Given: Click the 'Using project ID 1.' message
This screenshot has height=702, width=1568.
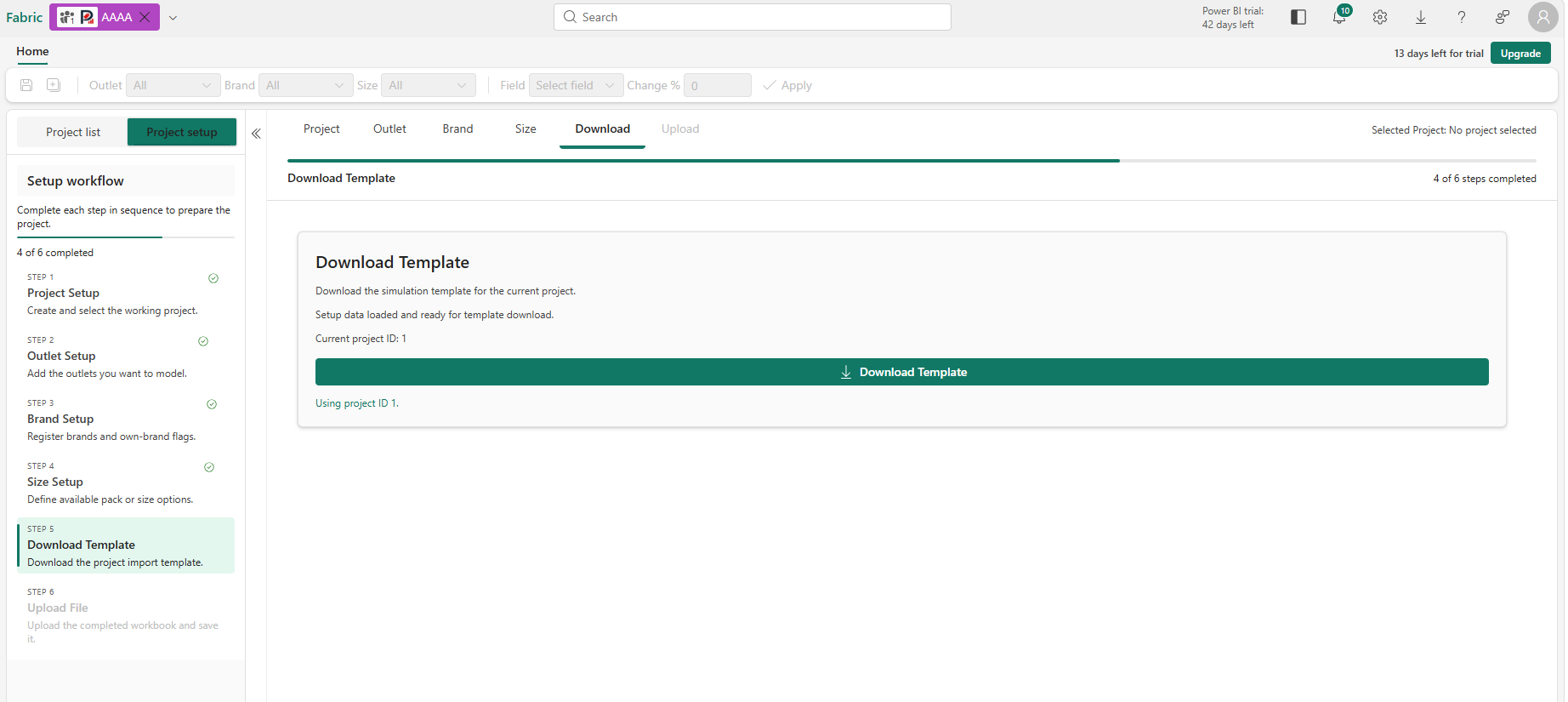Looking at the screenshot, I should pos(357,403).
